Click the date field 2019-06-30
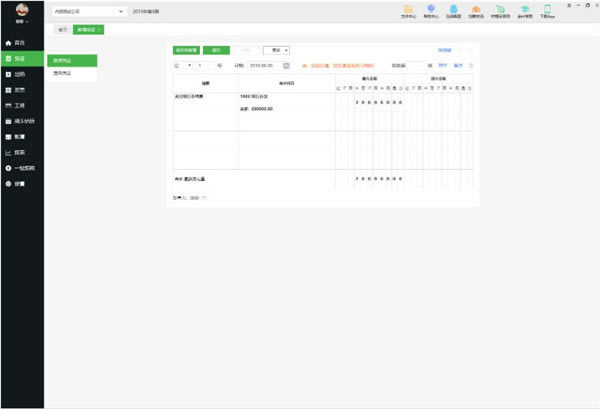 click(x=265, y=66)
